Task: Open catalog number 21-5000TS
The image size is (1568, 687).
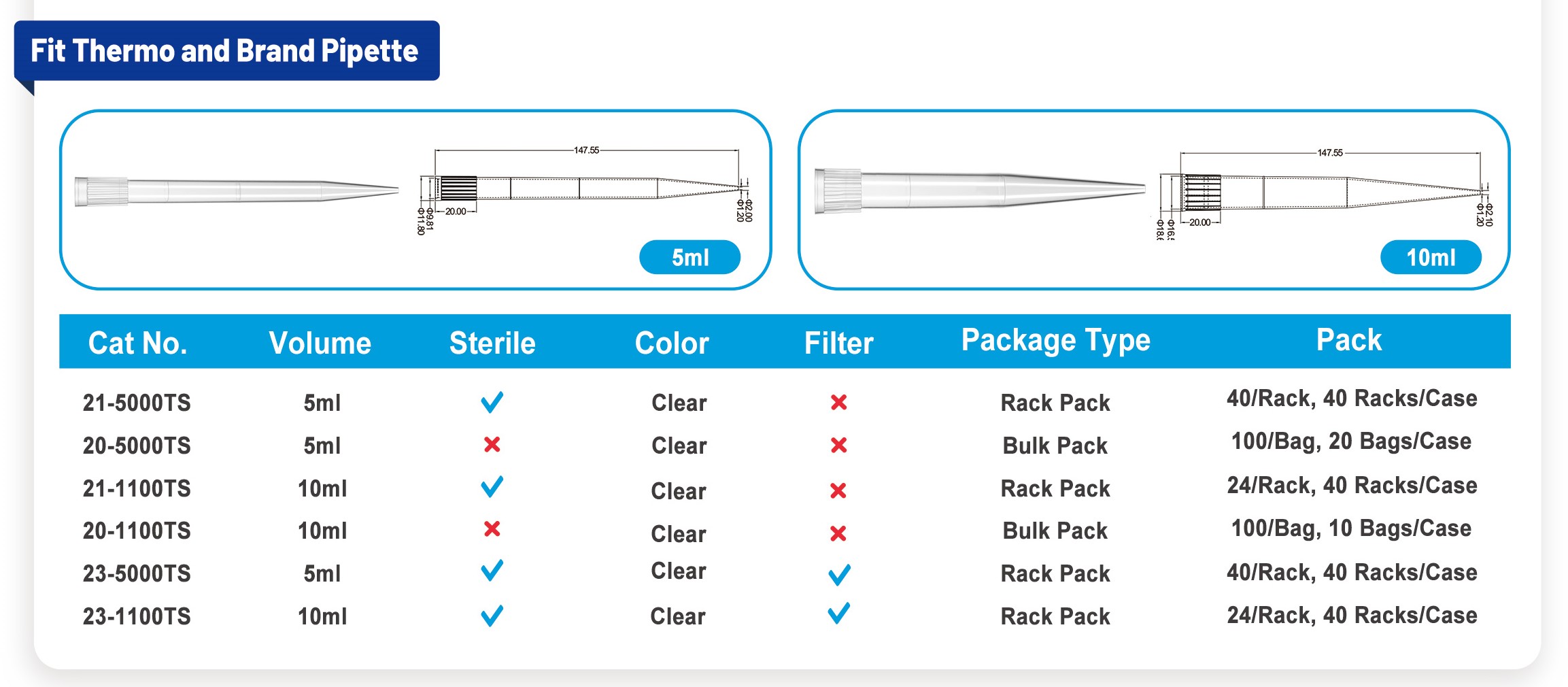Action: [137, 403]
